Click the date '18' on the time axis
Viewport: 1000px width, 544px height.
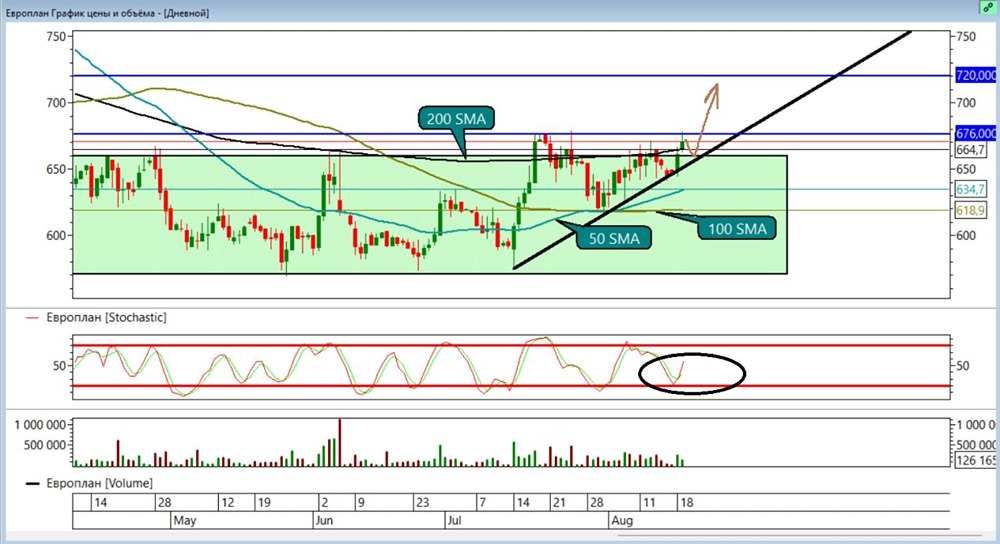click(686, 503)
